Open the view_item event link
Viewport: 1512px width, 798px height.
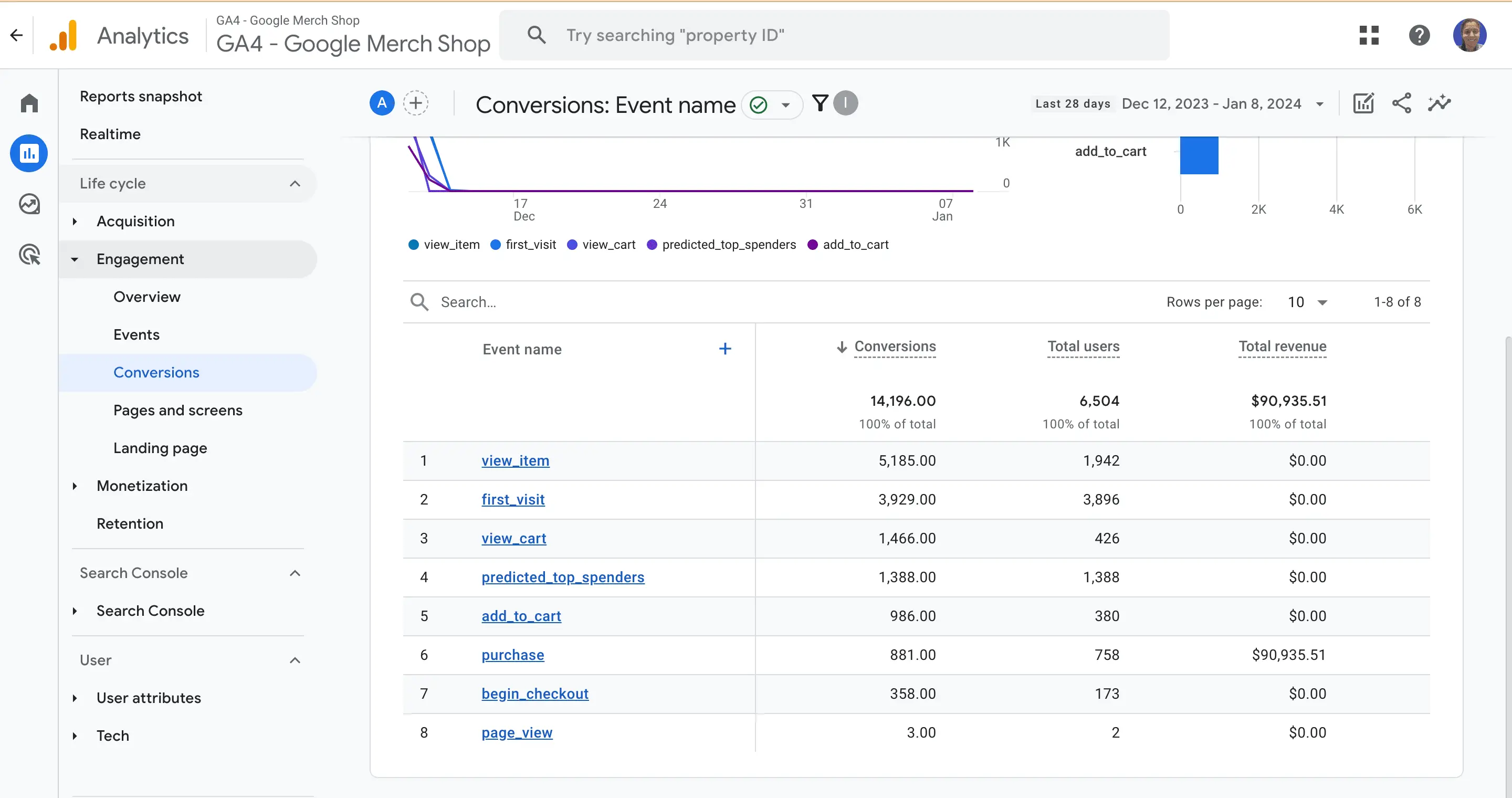click(516, 460)
